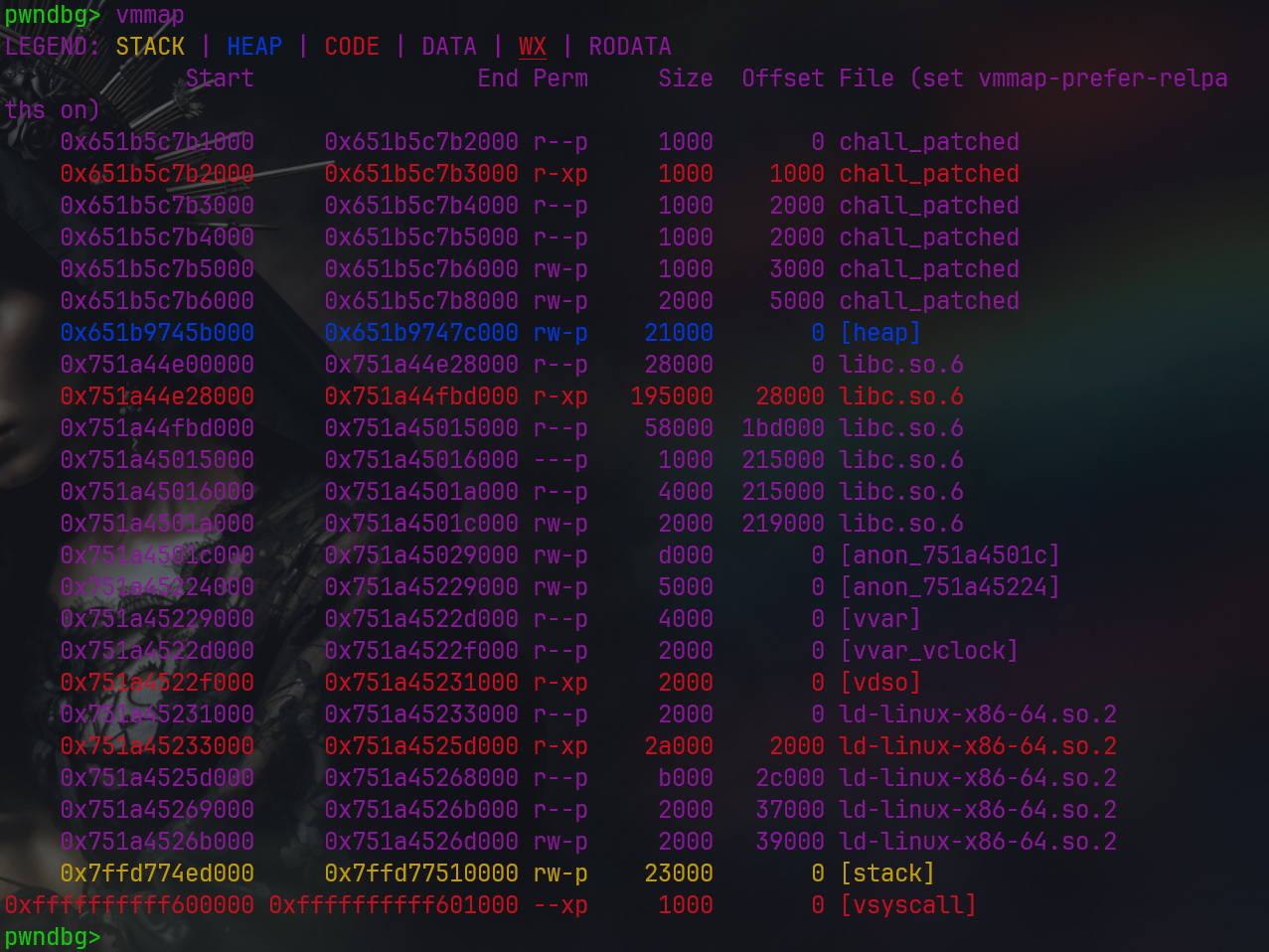
Task: Click heap start address 0x651b9745b000
Action: coord(157,333)
